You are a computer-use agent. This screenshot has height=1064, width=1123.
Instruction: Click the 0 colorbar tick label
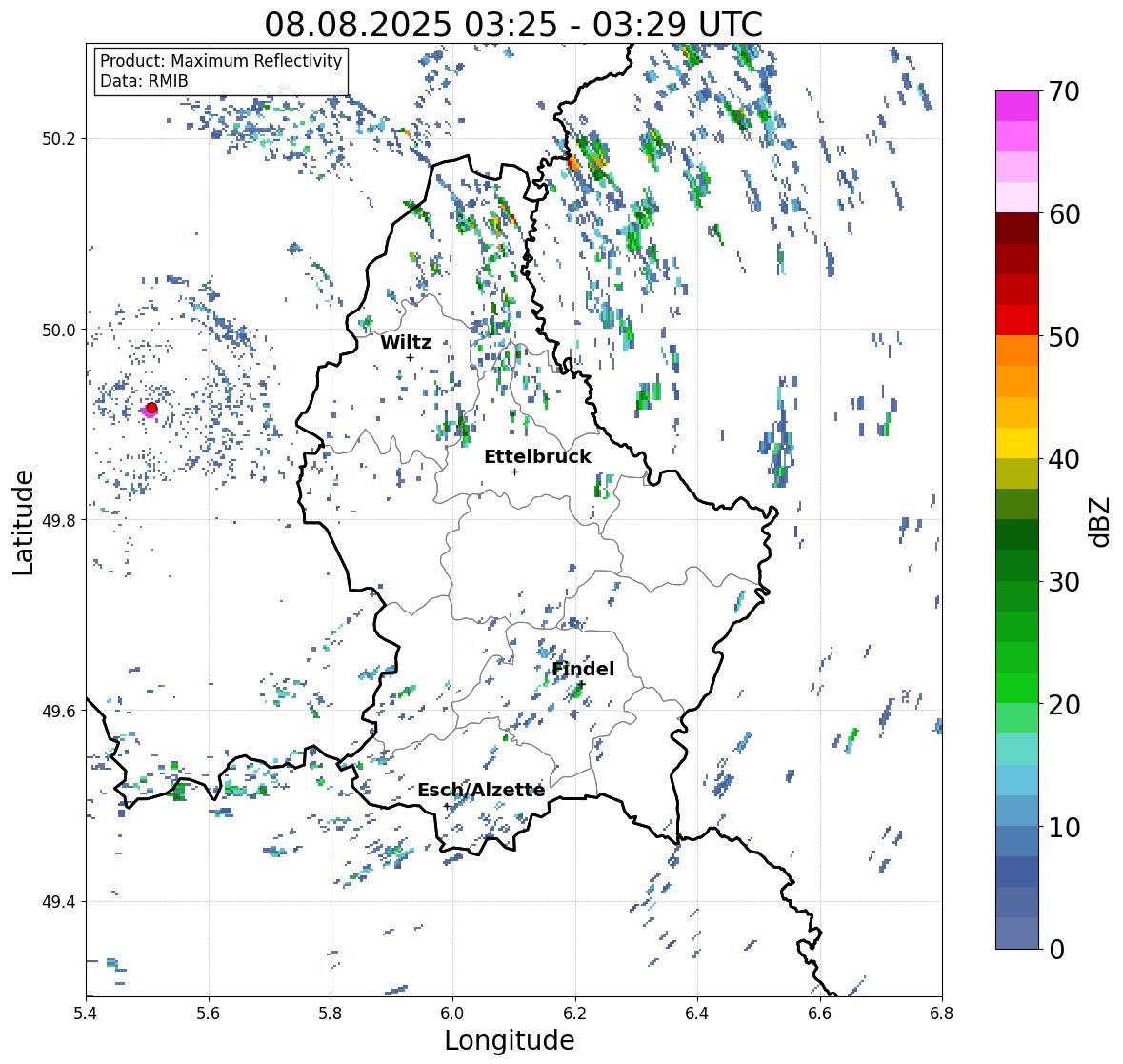tap(1056, 950)
